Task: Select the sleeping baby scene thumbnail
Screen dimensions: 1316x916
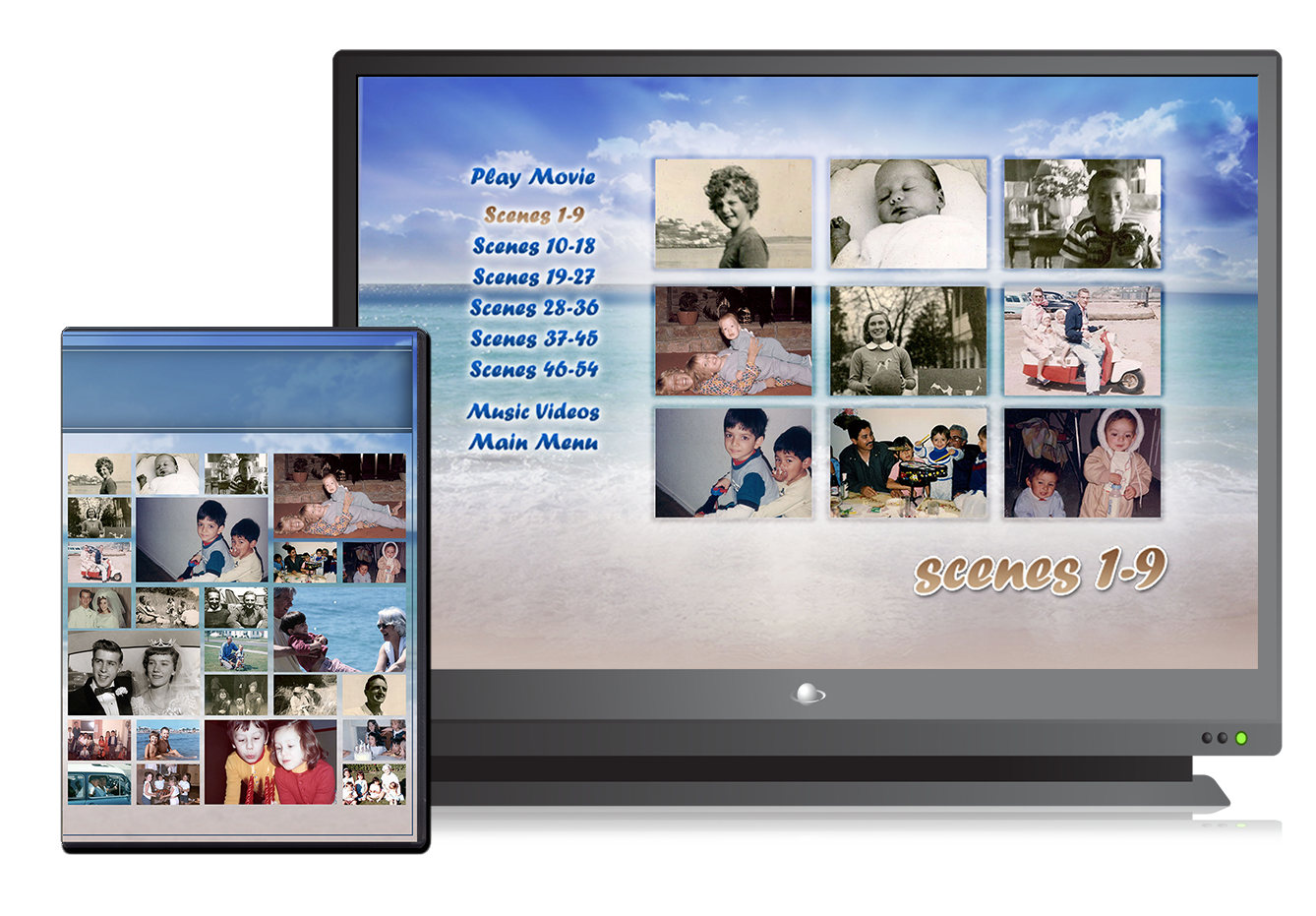Action: (908, 214)
